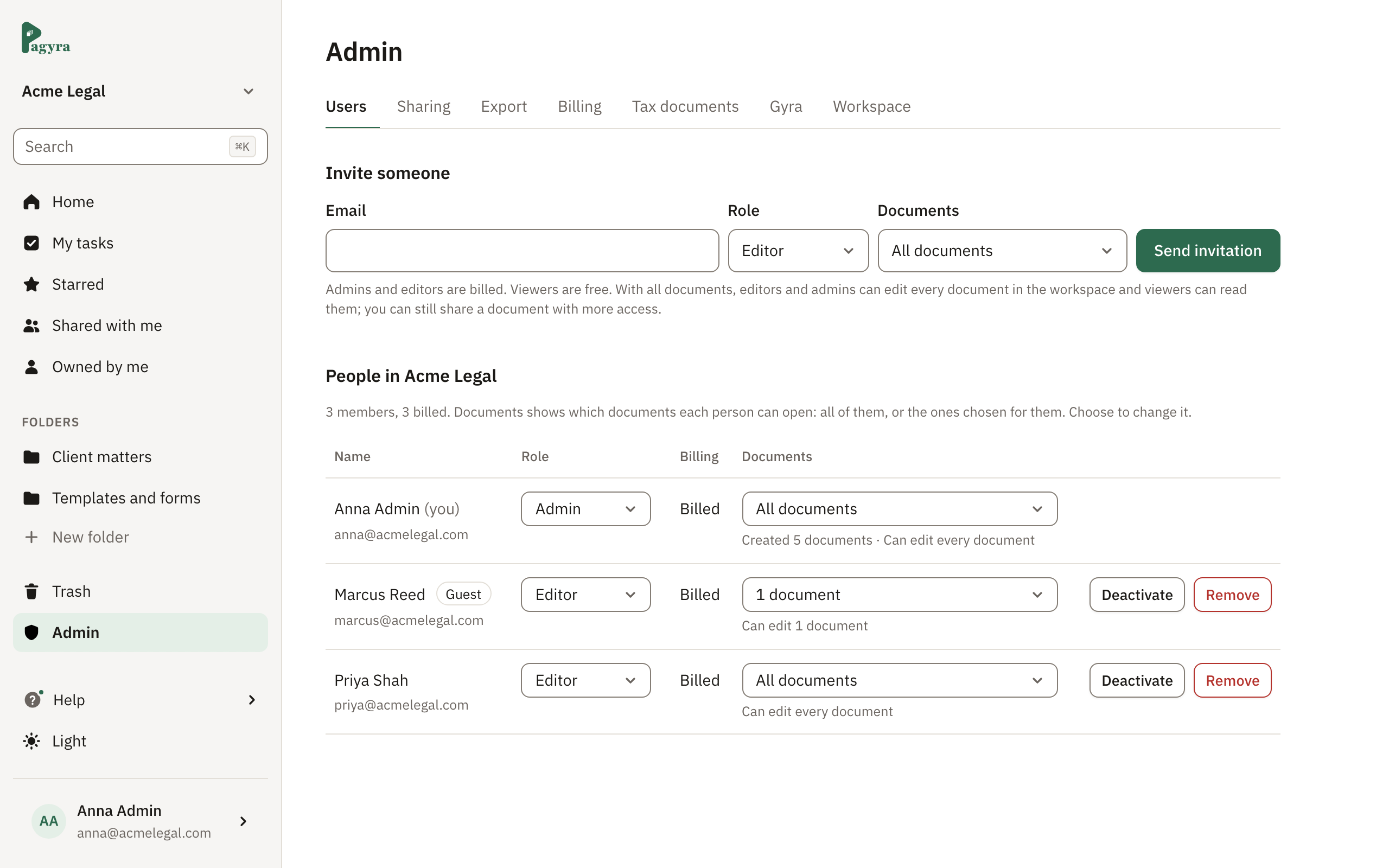Open the Templates and forms folder

pyautogui.click(x=140, y=499)
